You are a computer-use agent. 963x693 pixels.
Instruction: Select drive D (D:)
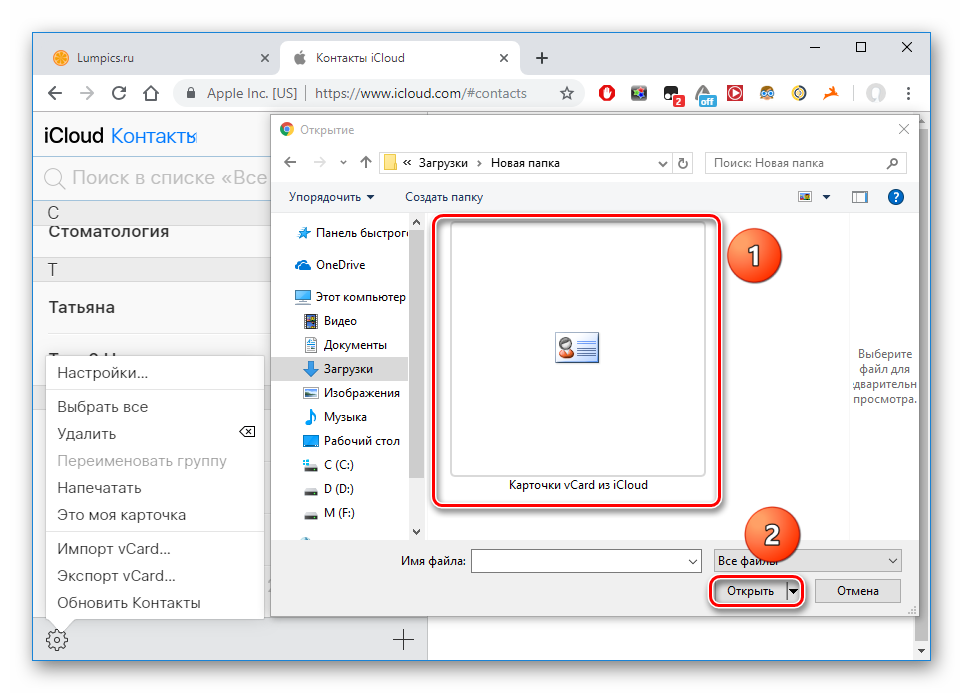[x=329, y=488]
